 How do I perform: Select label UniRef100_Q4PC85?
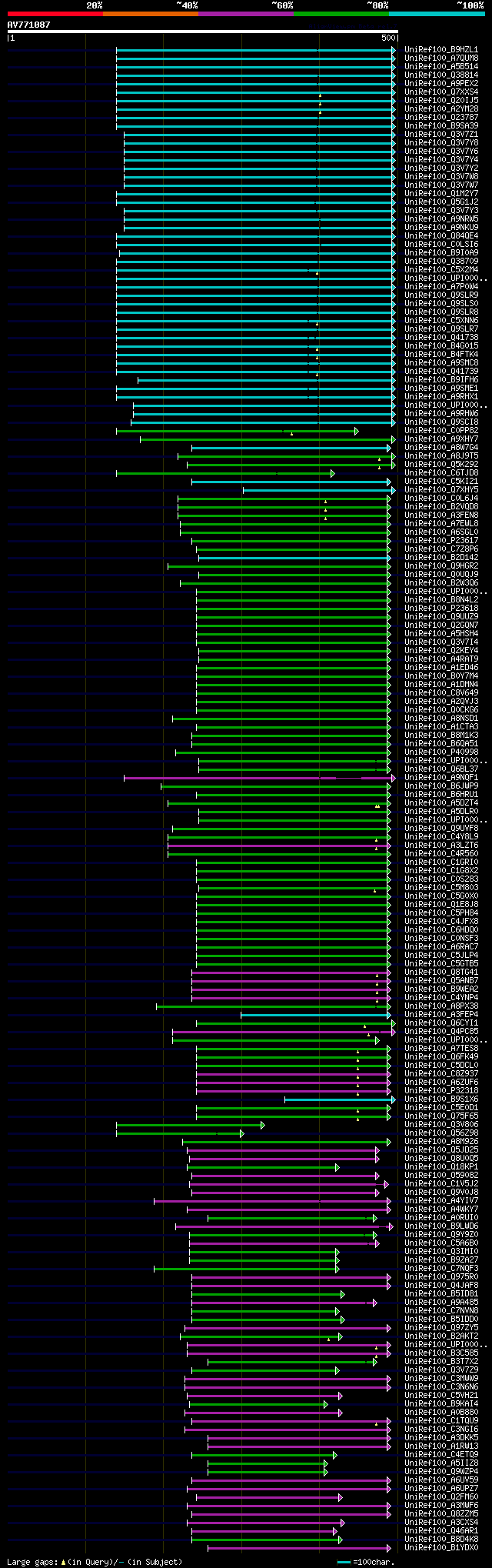tap(441, 1032)
